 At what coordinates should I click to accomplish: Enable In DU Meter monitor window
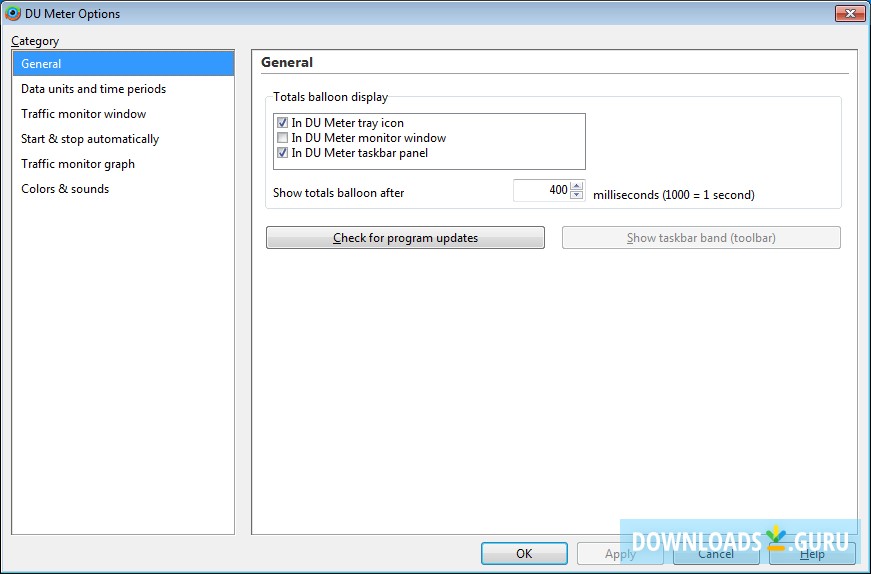[282, 138]
